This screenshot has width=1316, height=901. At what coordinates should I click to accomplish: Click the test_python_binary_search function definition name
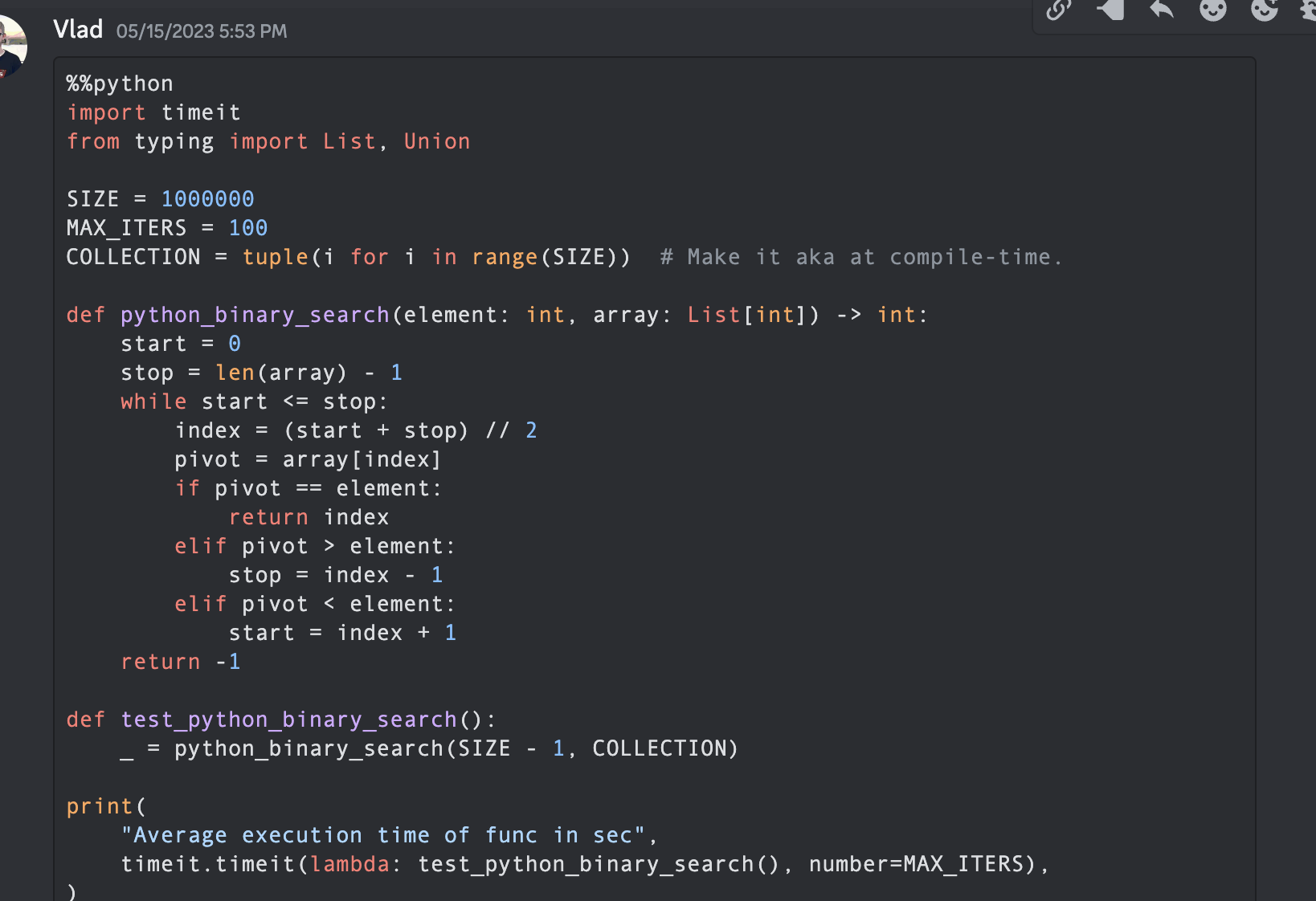click(x=288, y=720)
